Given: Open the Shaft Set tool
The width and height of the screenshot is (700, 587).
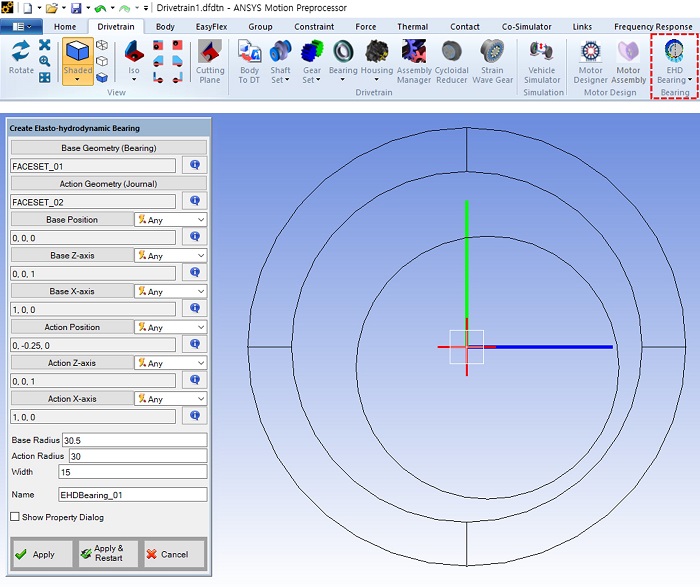Looking at the screenshot, I should [x=280, y=62].
